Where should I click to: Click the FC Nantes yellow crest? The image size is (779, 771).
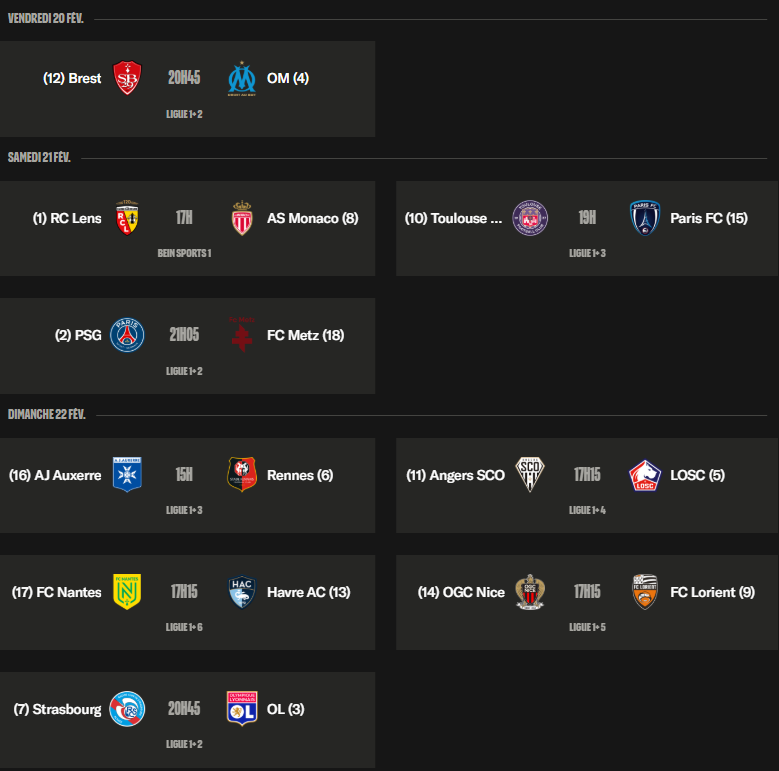(x=127, y=592)
